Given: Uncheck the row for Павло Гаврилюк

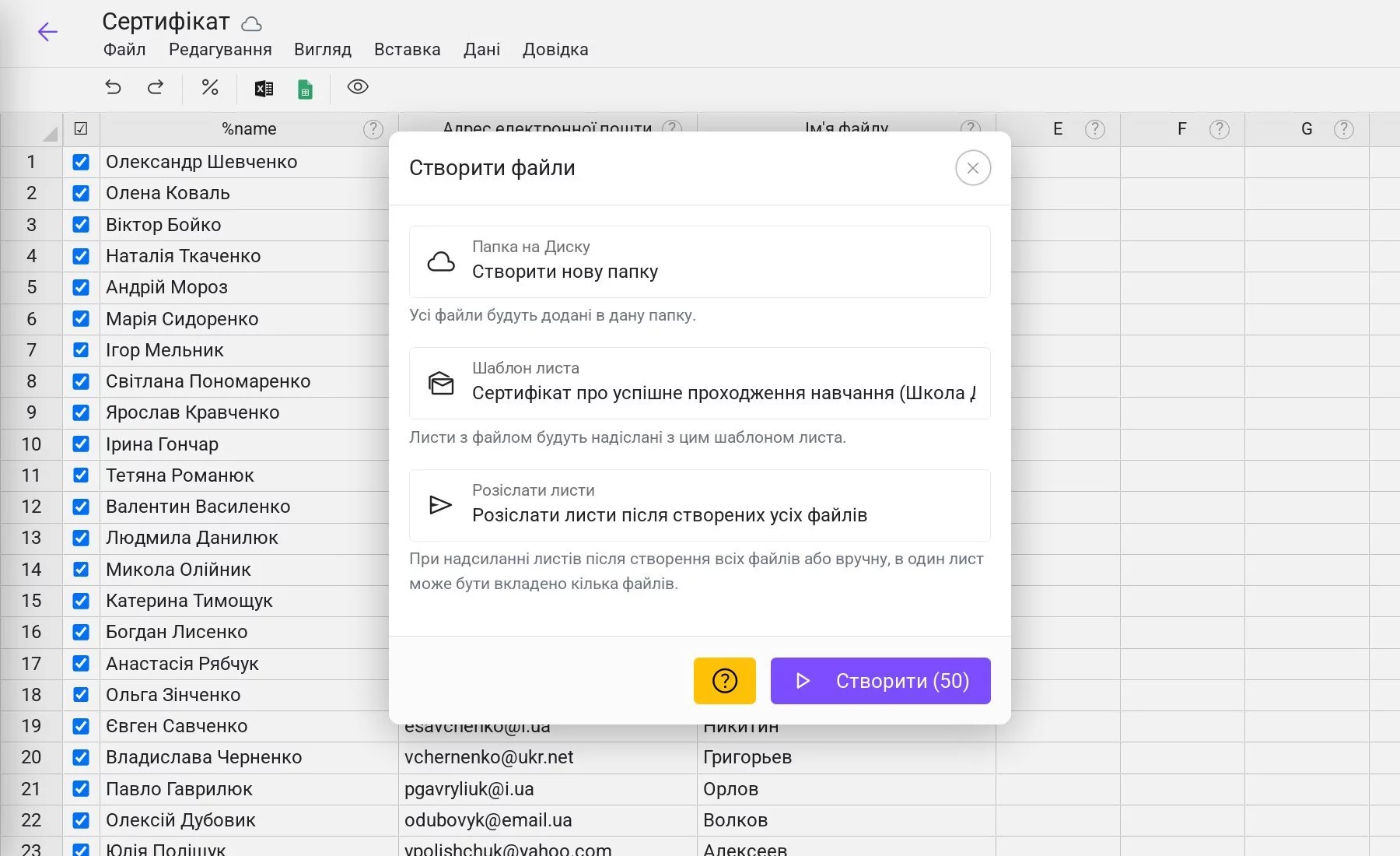Looking at the screenshot, I should pyautogui.click(x=81, y=789).
